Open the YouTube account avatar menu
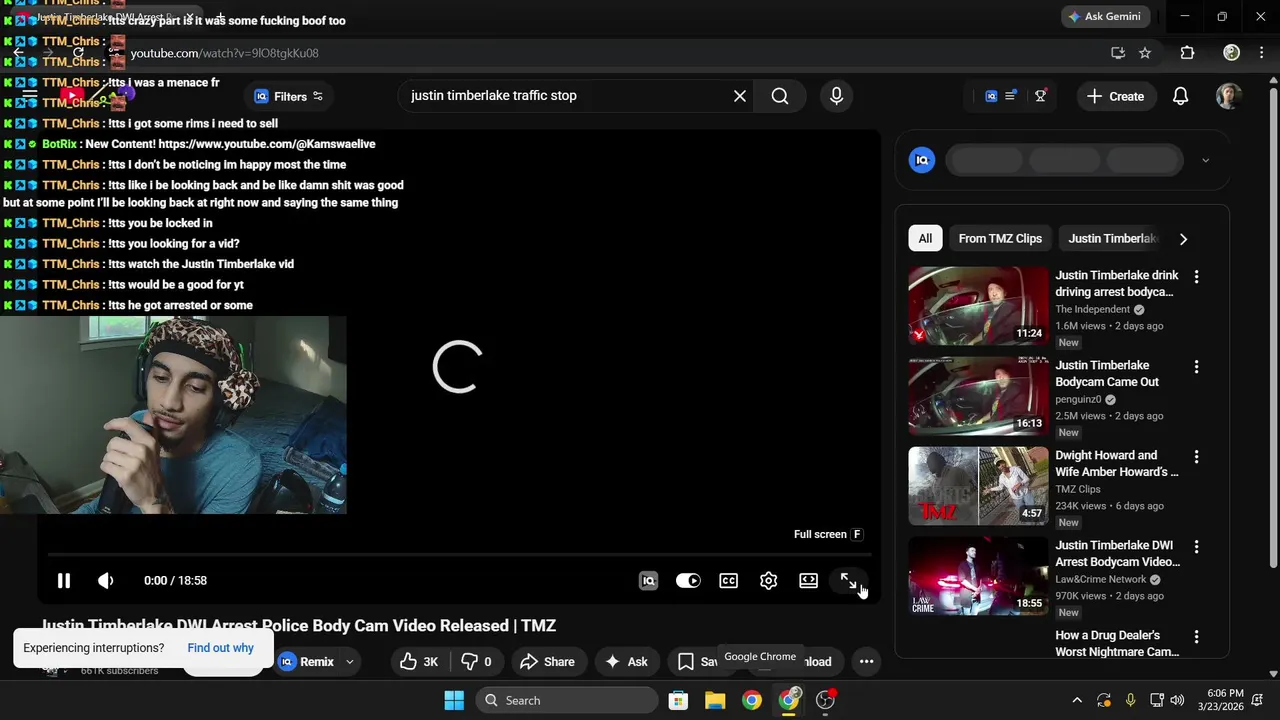Screen dimensions: 1280x720 (x=1229, y=96)
